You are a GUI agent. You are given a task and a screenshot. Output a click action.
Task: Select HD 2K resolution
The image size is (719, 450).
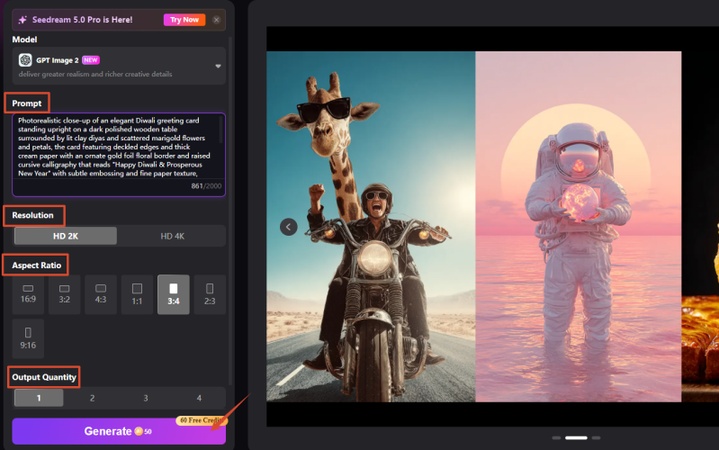[x=66, y=236]
